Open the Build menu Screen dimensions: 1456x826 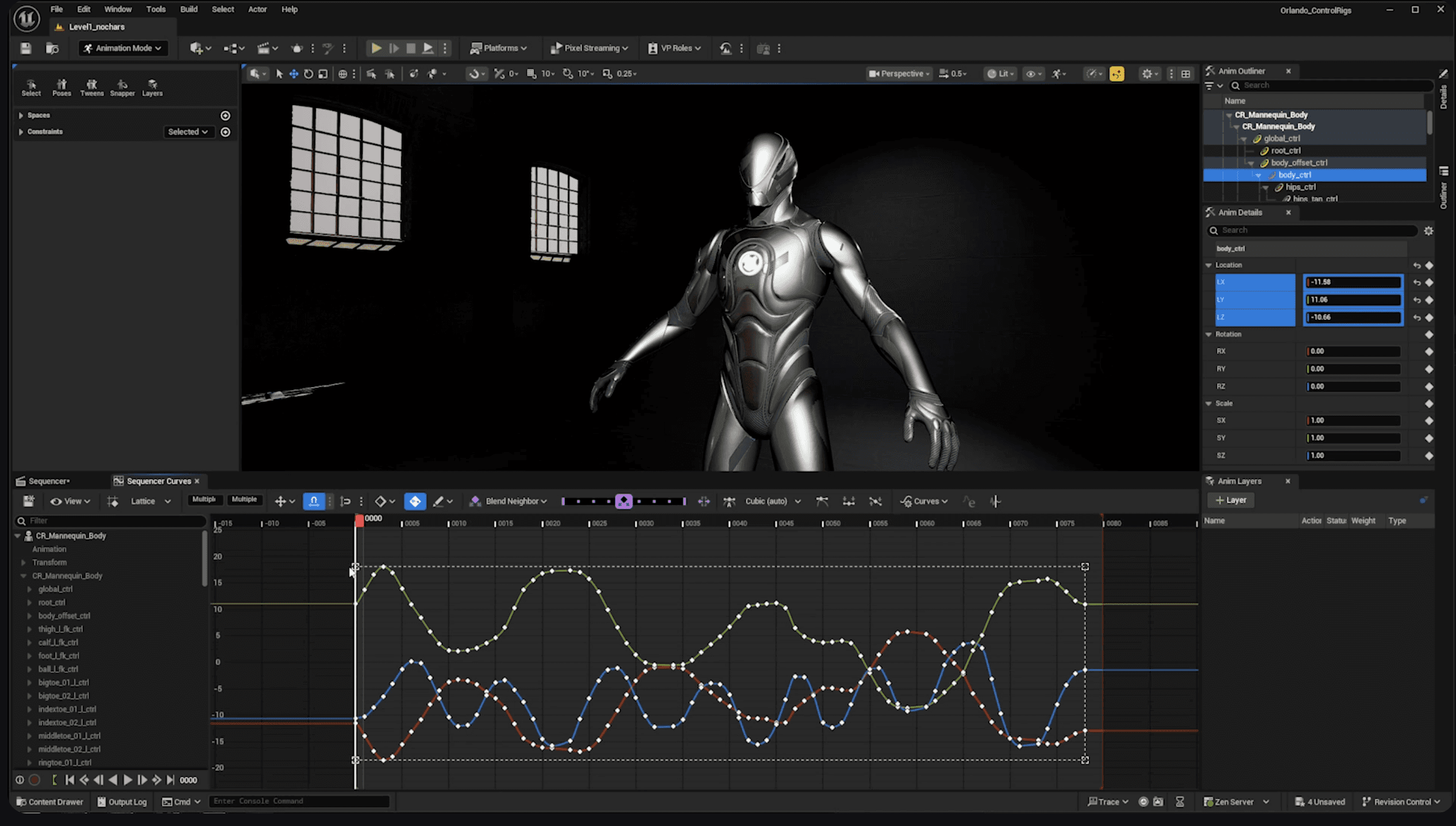(188, 9)
